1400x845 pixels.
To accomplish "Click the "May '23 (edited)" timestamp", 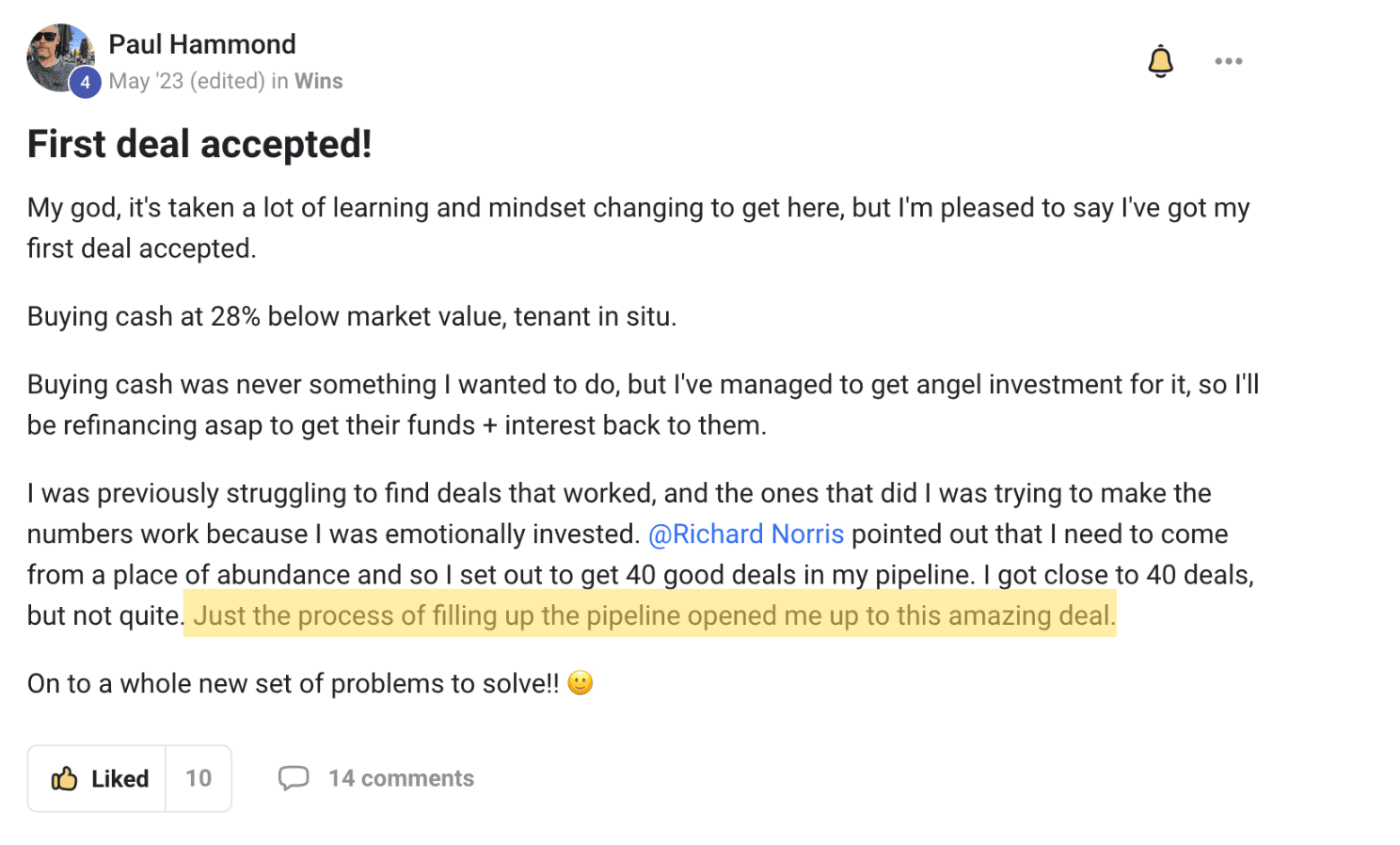I will 187,81.
